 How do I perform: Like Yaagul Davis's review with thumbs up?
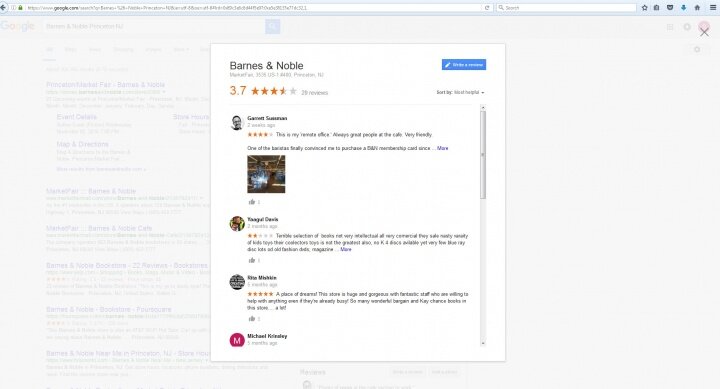pos(252,260)
